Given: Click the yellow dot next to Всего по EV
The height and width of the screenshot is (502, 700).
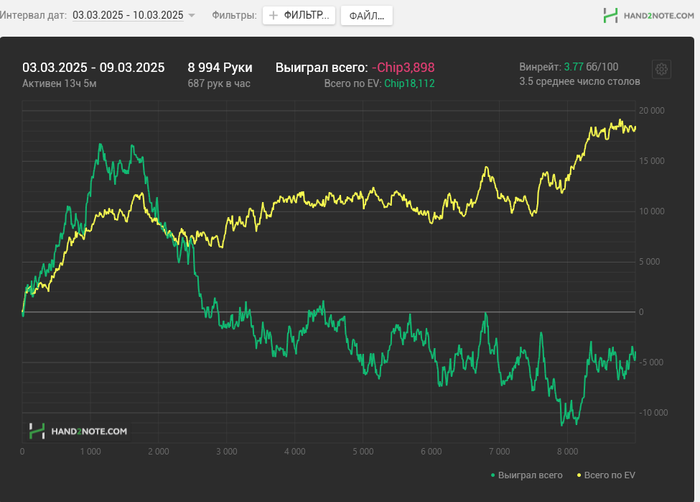Looking at the screenshot, I should 579,475.
